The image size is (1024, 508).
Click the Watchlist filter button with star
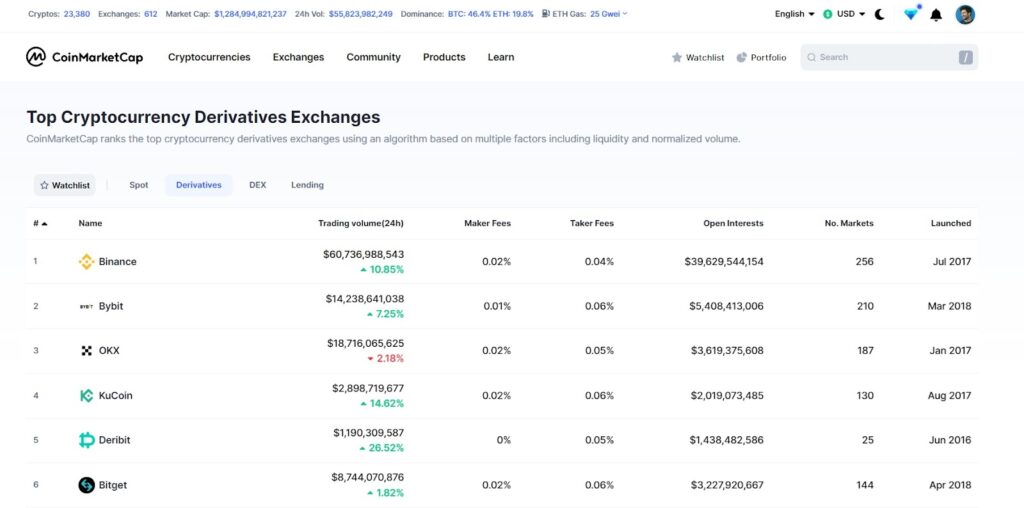click(x=65, y=185)
